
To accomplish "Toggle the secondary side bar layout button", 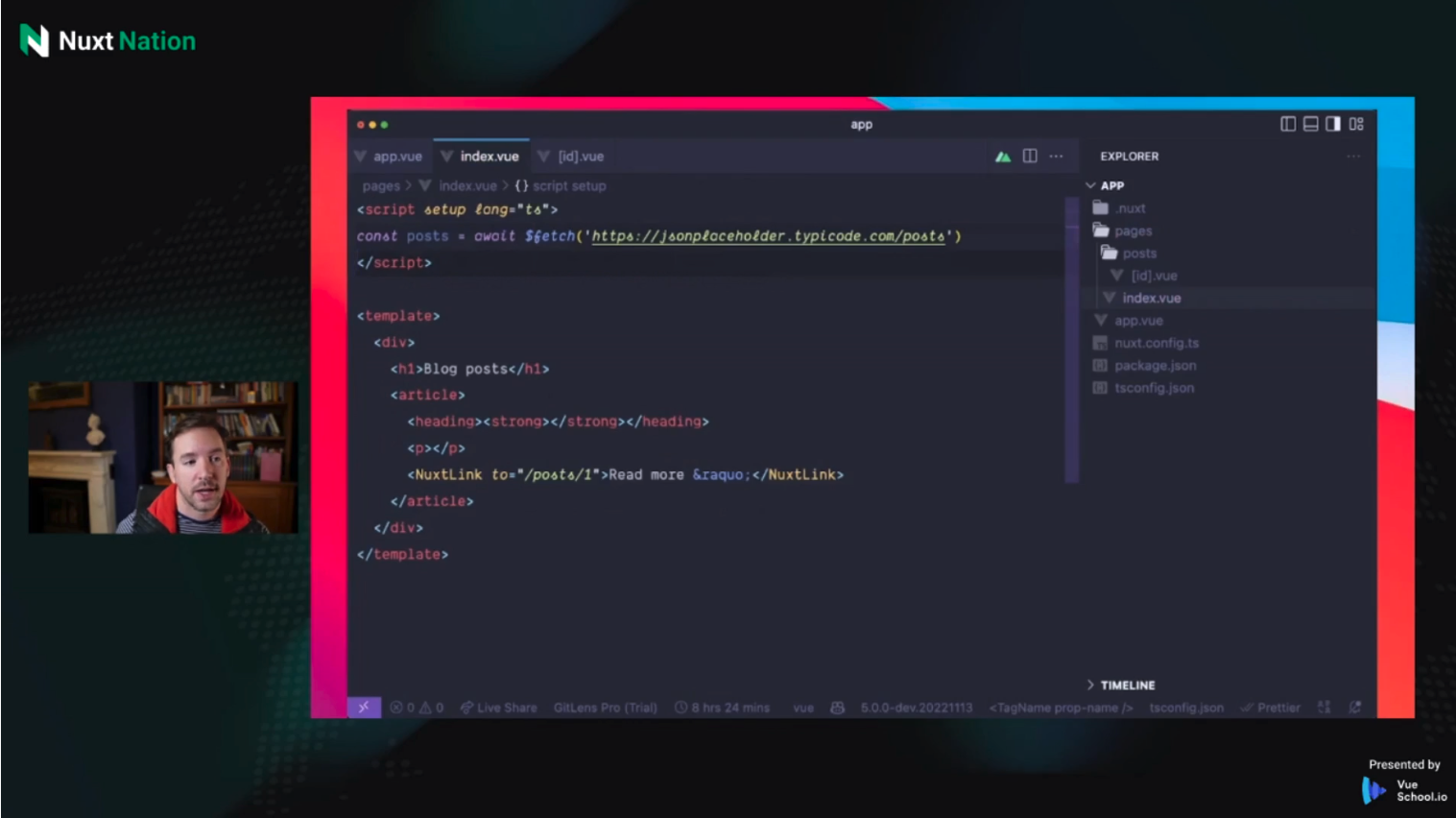I will [x=1333, y=124].
